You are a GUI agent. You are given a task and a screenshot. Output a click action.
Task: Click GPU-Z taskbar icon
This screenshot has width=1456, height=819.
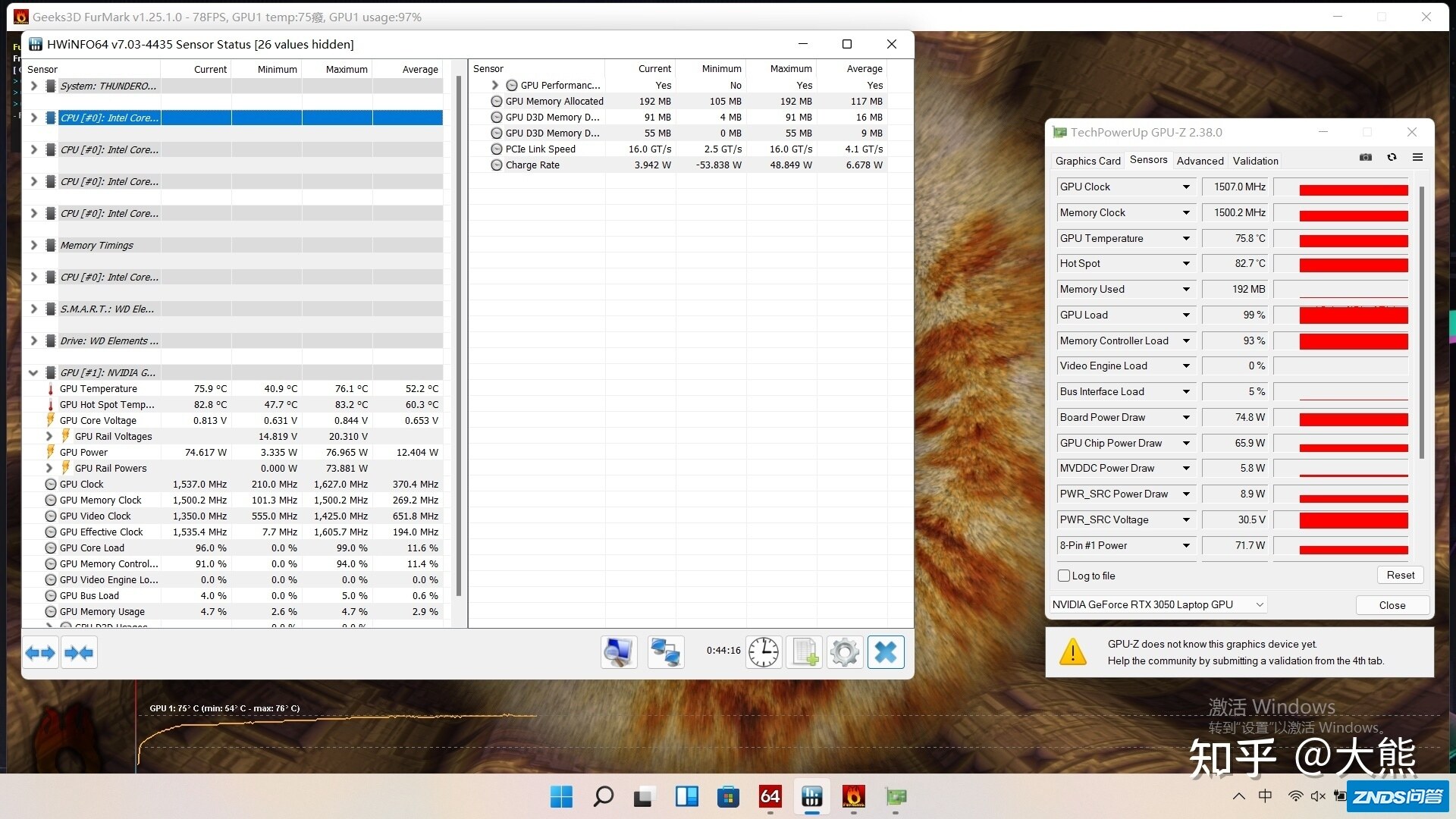896,796
